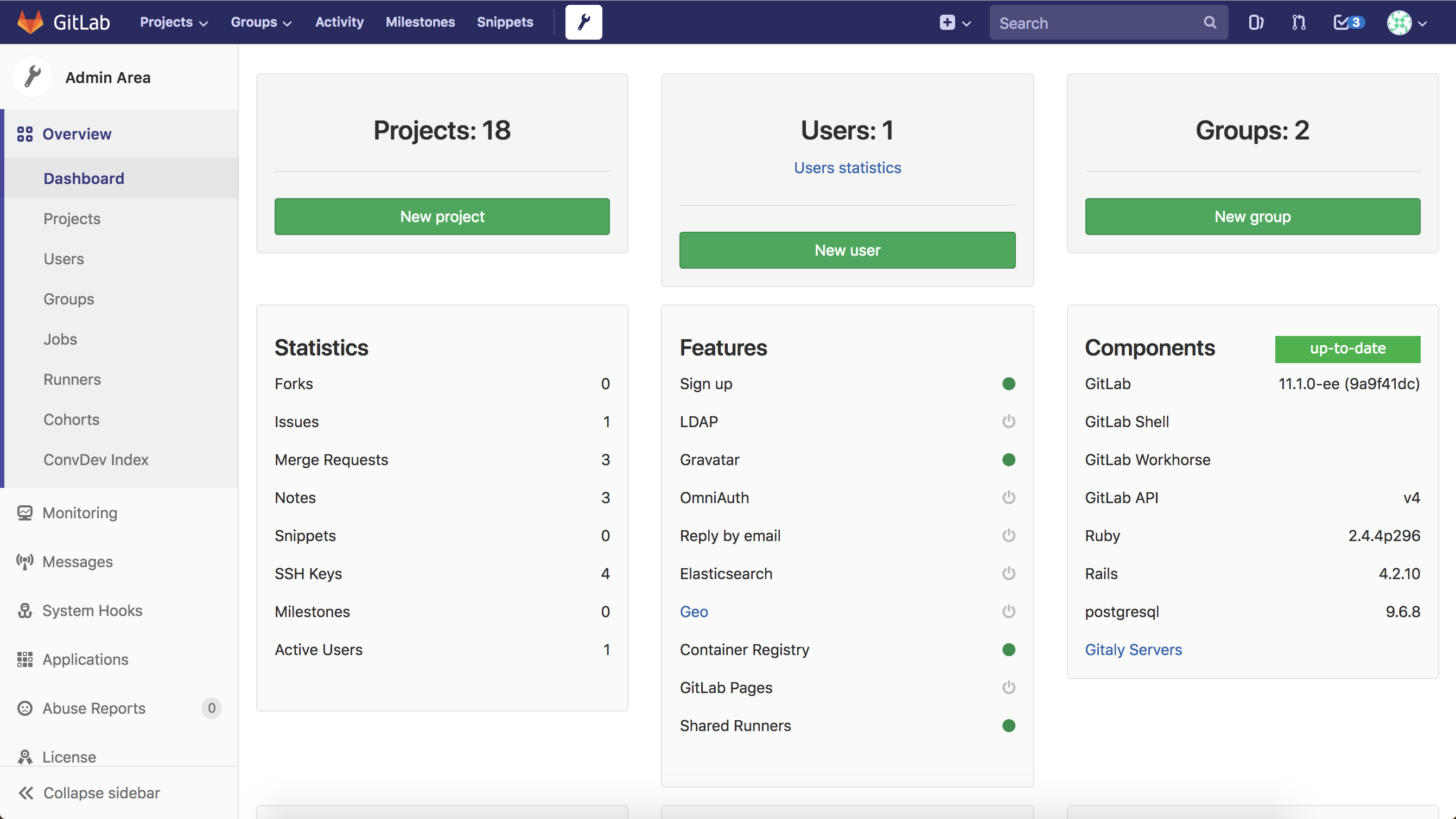Click the Overview sidebar heading
This screenshot has width=1456, height=819.
tap(77, 134)
